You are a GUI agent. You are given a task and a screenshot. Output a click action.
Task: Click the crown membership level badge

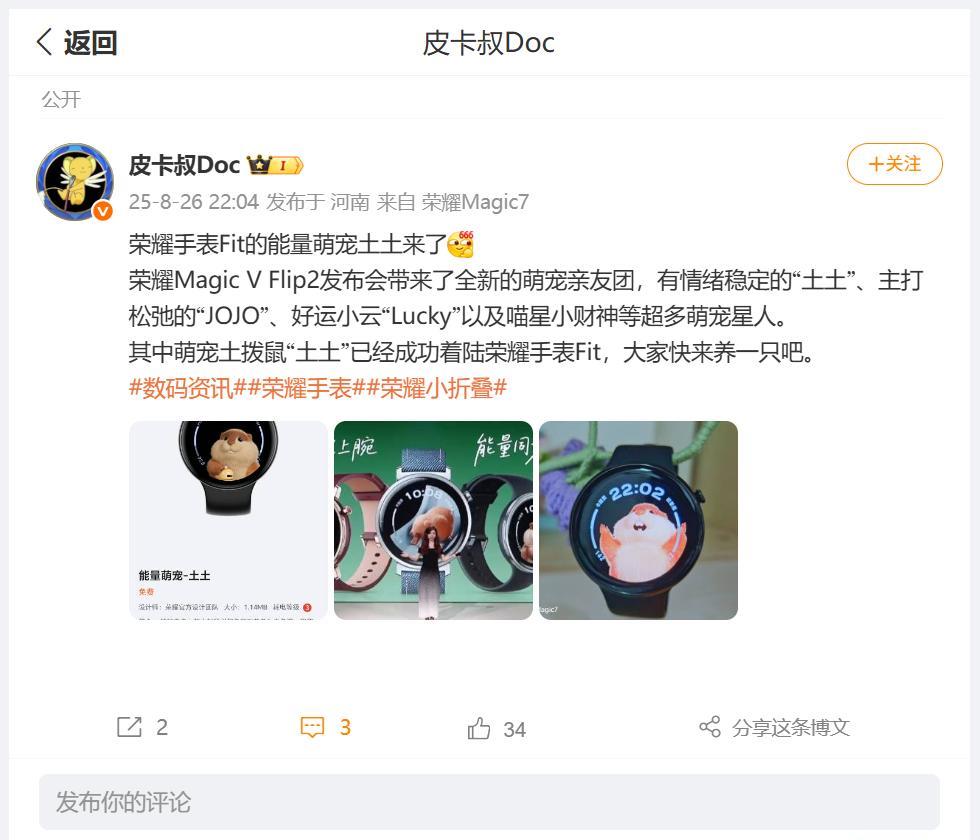(276, 165)
